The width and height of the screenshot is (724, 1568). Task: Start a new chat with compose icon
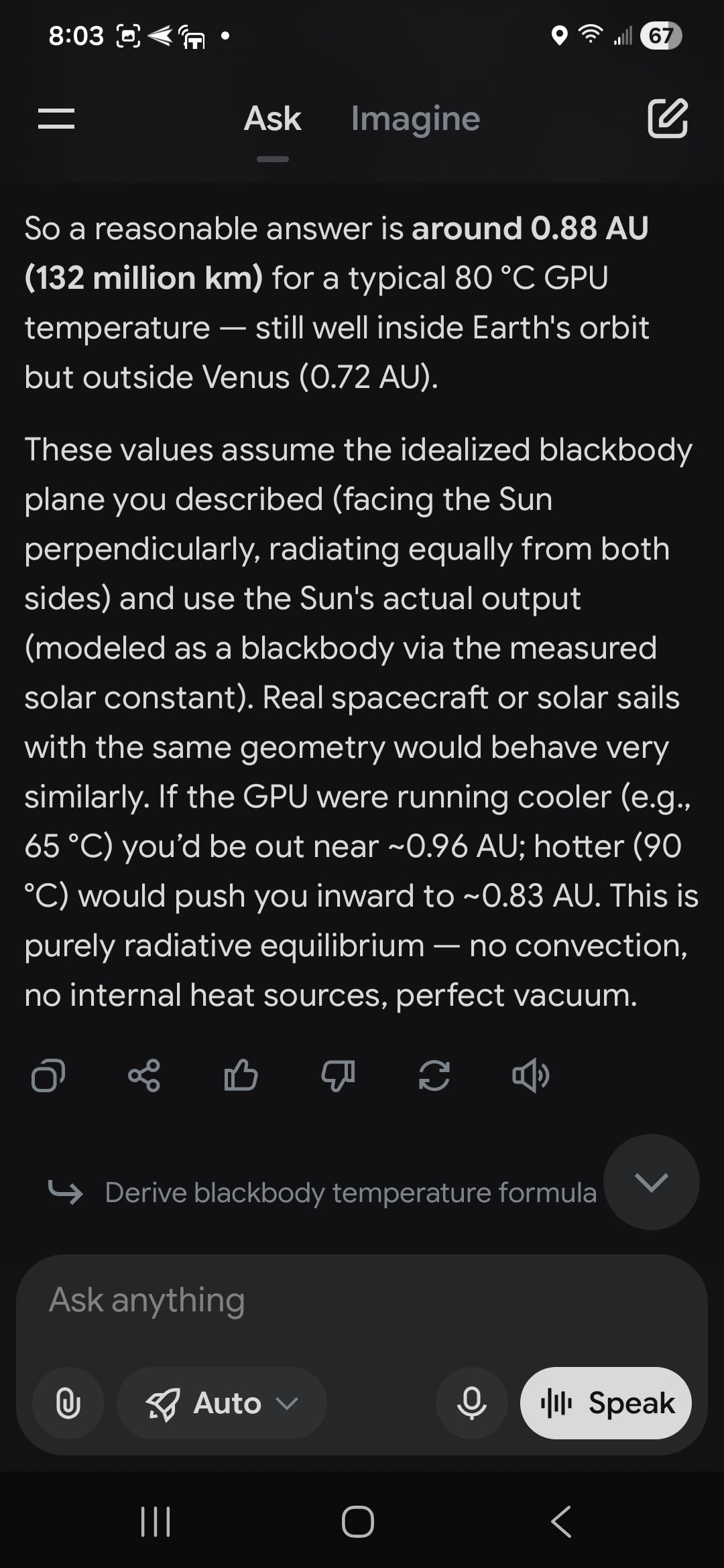667,119
